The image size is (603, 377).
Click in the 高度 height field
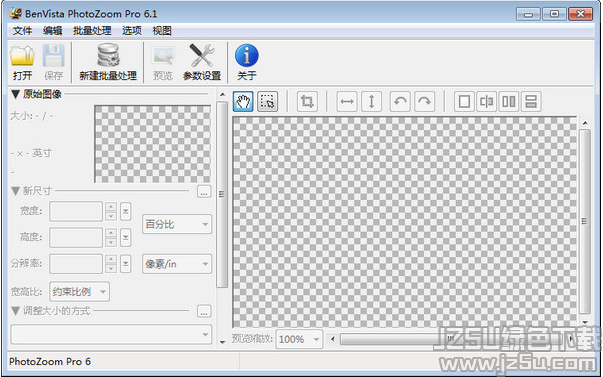click(x=76, y=238)
